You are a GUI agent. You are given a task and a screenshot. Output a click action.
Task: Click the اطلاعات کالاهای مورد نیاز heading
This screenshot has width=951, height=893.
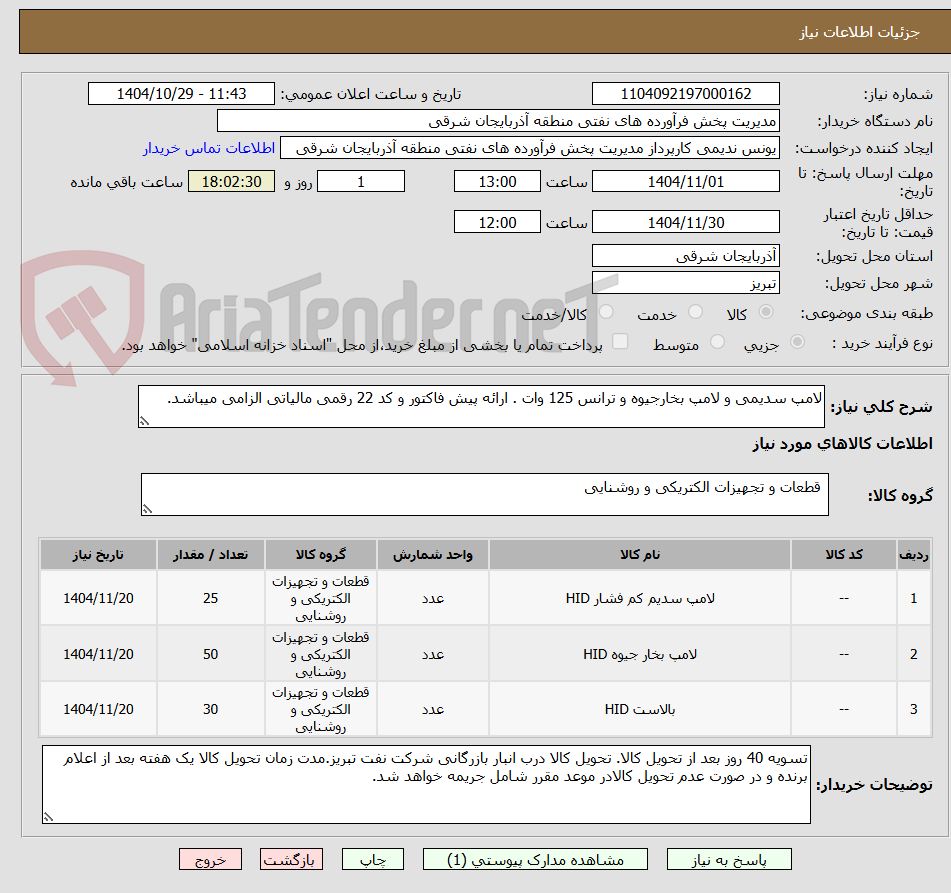click(x=842, y=443)
